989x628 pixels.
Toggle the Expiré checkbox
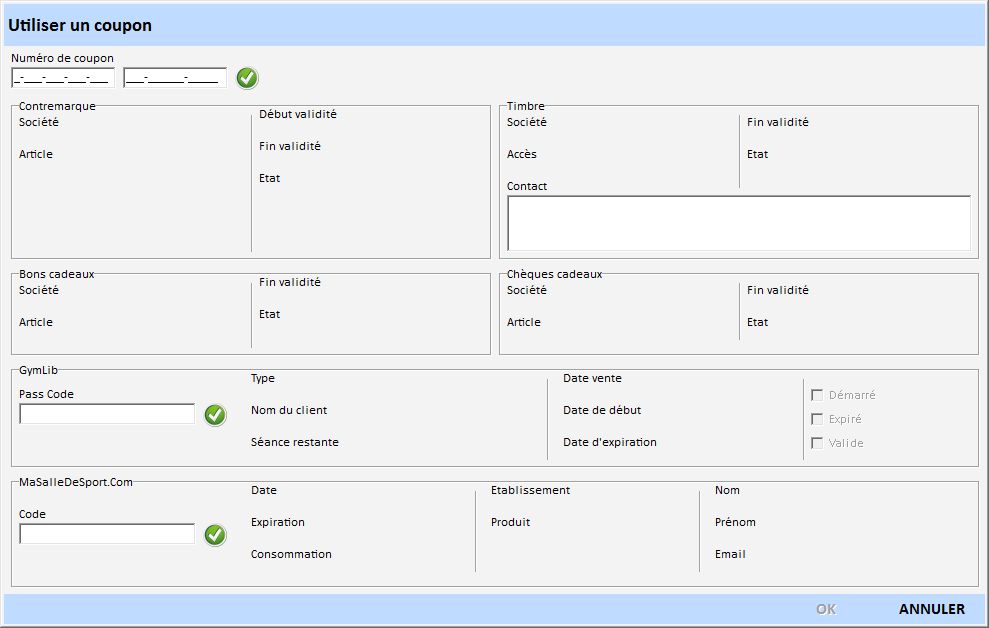[x=817, y=419]
